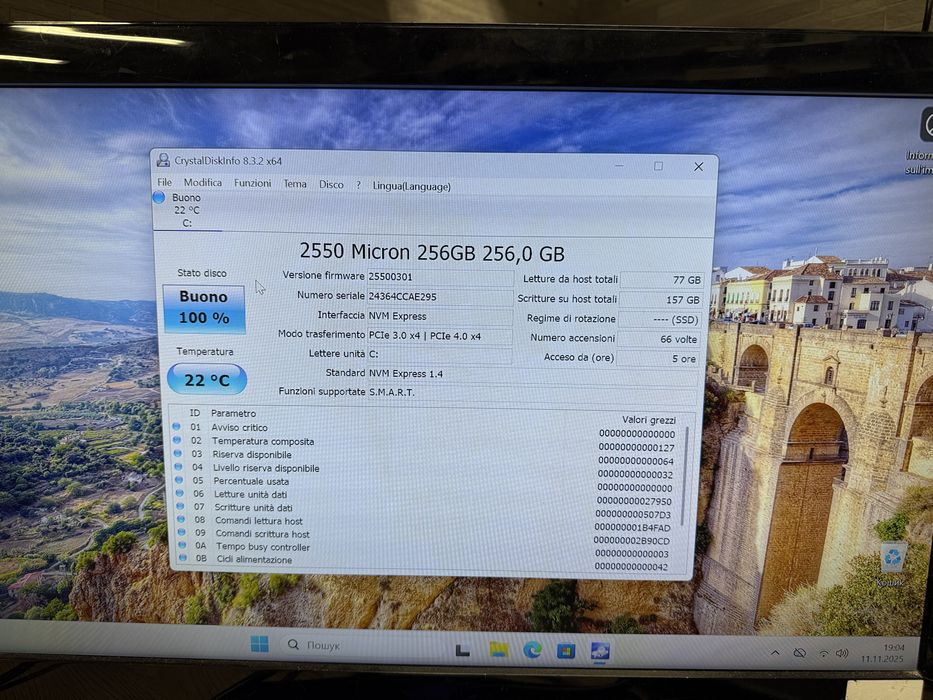The height and width of the screenshot is (700, 933).
Task: Click the Numero accensioni value 66 volte
Action: coord(659,339)
